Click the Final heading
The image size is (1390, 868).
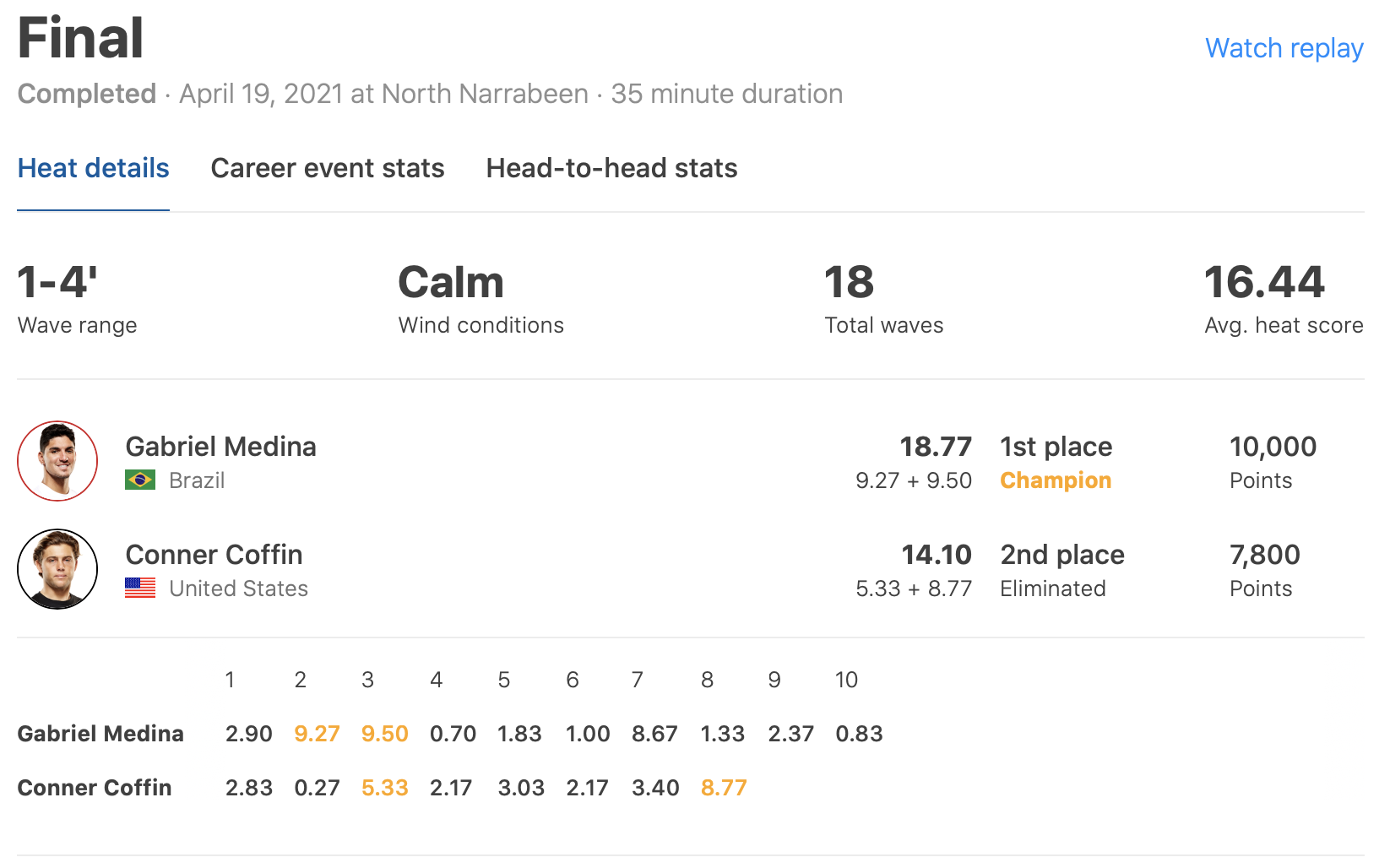(x=81, y=38)
